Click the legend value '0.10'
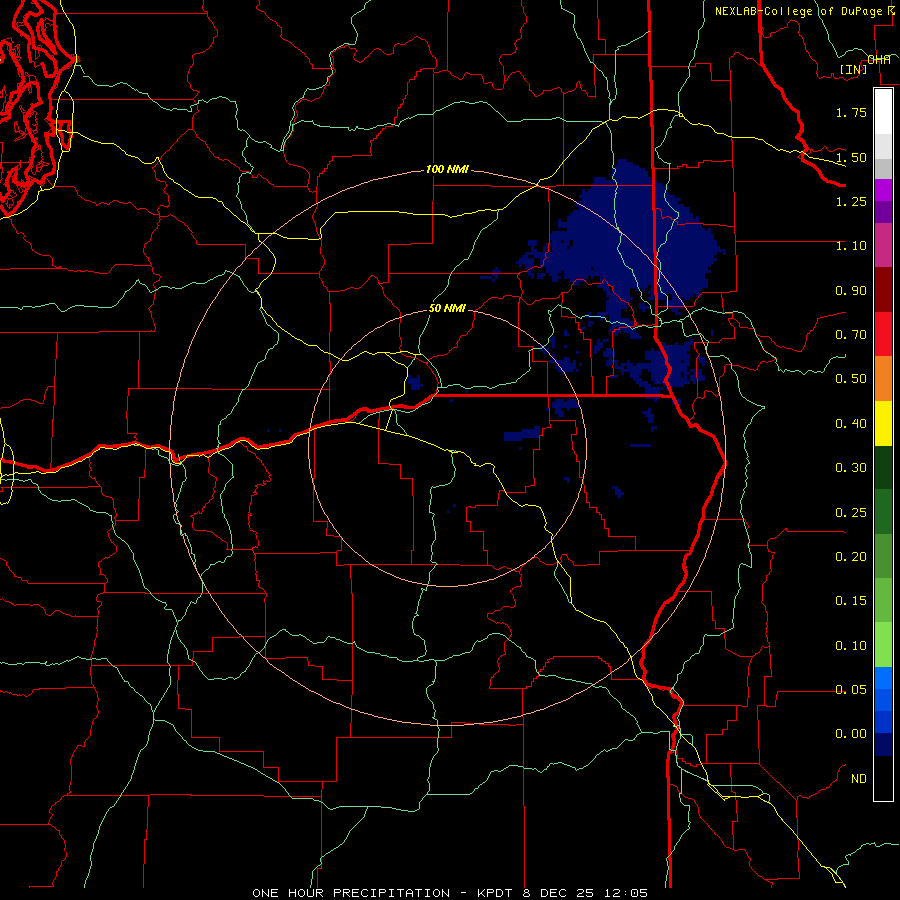This screenshot has height=900, width=900. coord(851,646)
